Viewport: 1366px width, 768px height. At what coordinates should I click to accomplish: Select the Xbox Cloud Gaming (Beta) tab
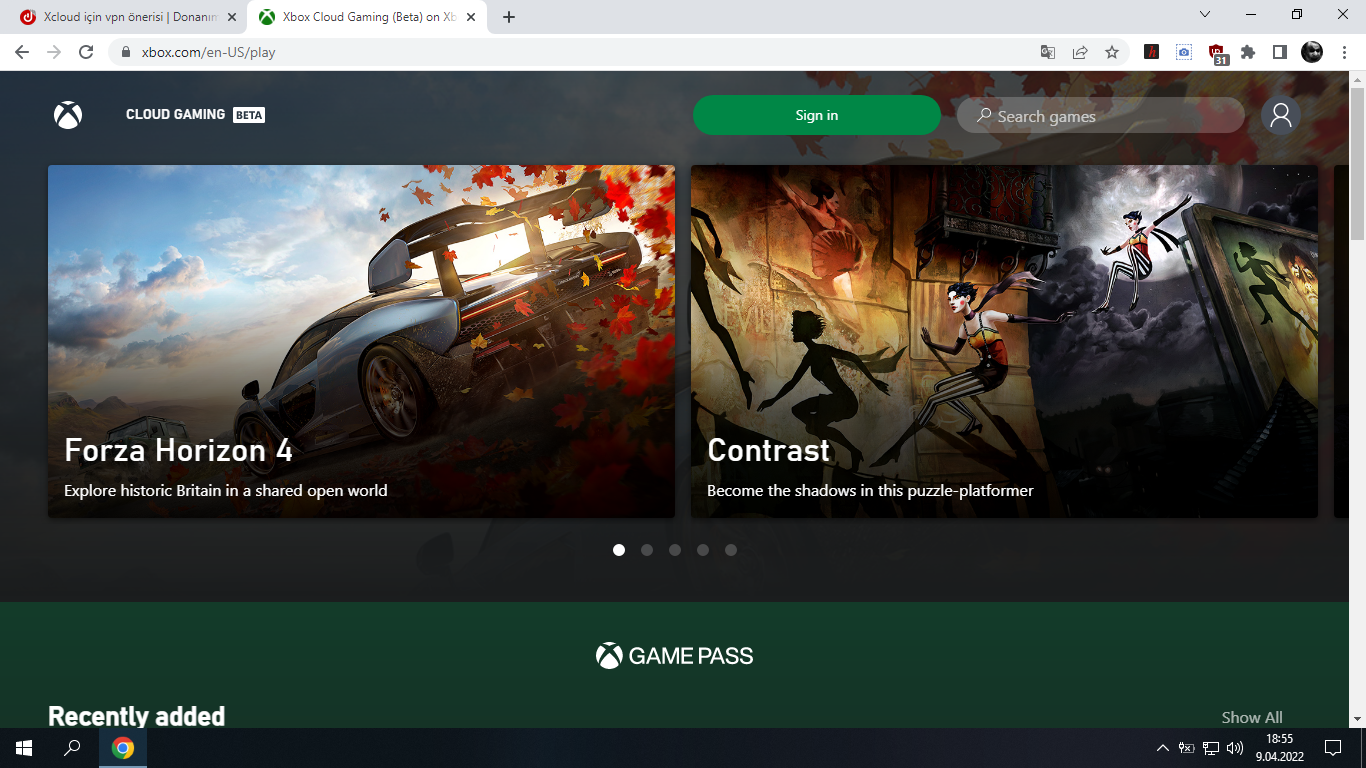367,17
